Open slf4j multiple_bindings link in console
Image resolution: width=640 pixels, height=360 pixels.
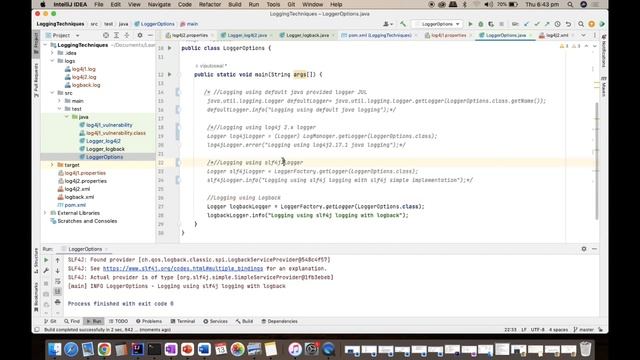point(183,269)
